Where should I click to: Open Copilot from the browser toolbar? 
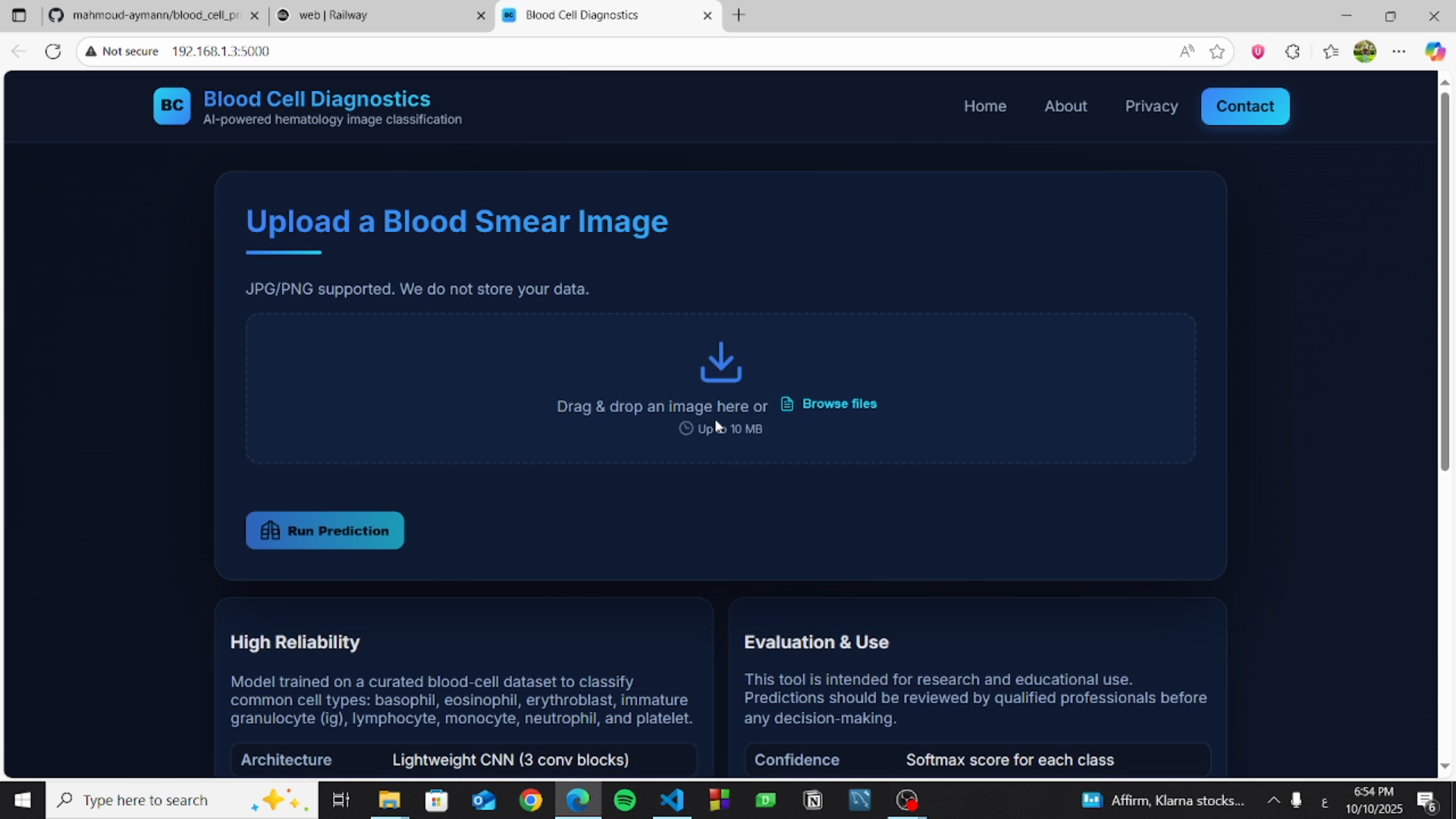1436,51
